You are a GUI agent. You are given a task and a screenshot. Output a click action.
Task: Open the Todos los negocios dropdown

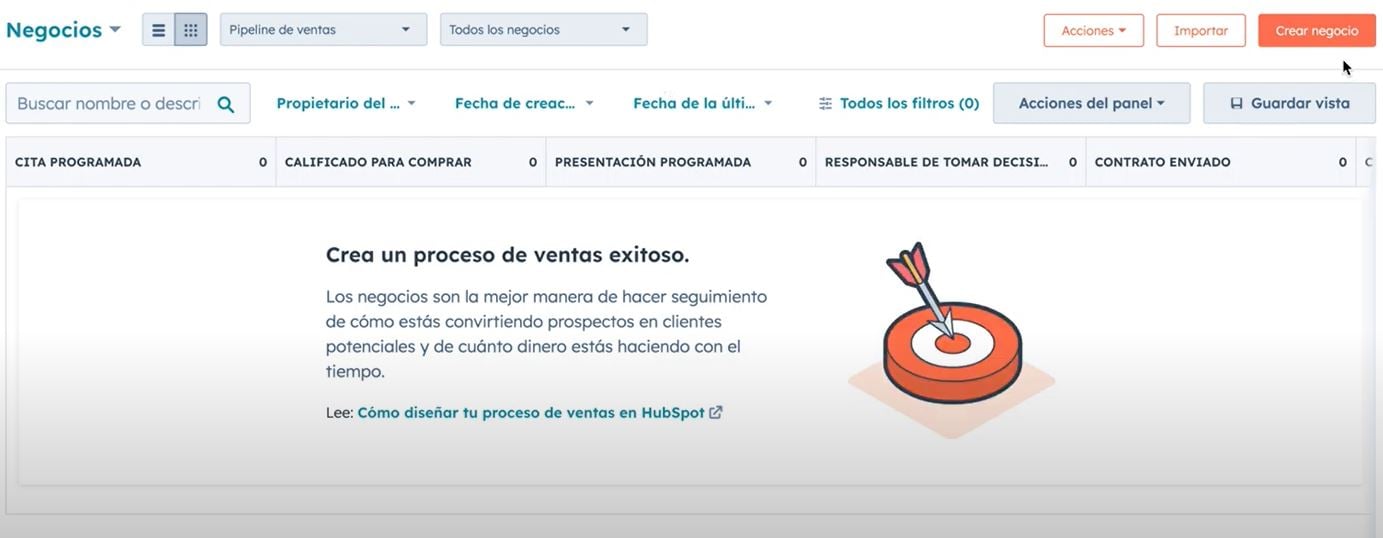pos(544,29)
